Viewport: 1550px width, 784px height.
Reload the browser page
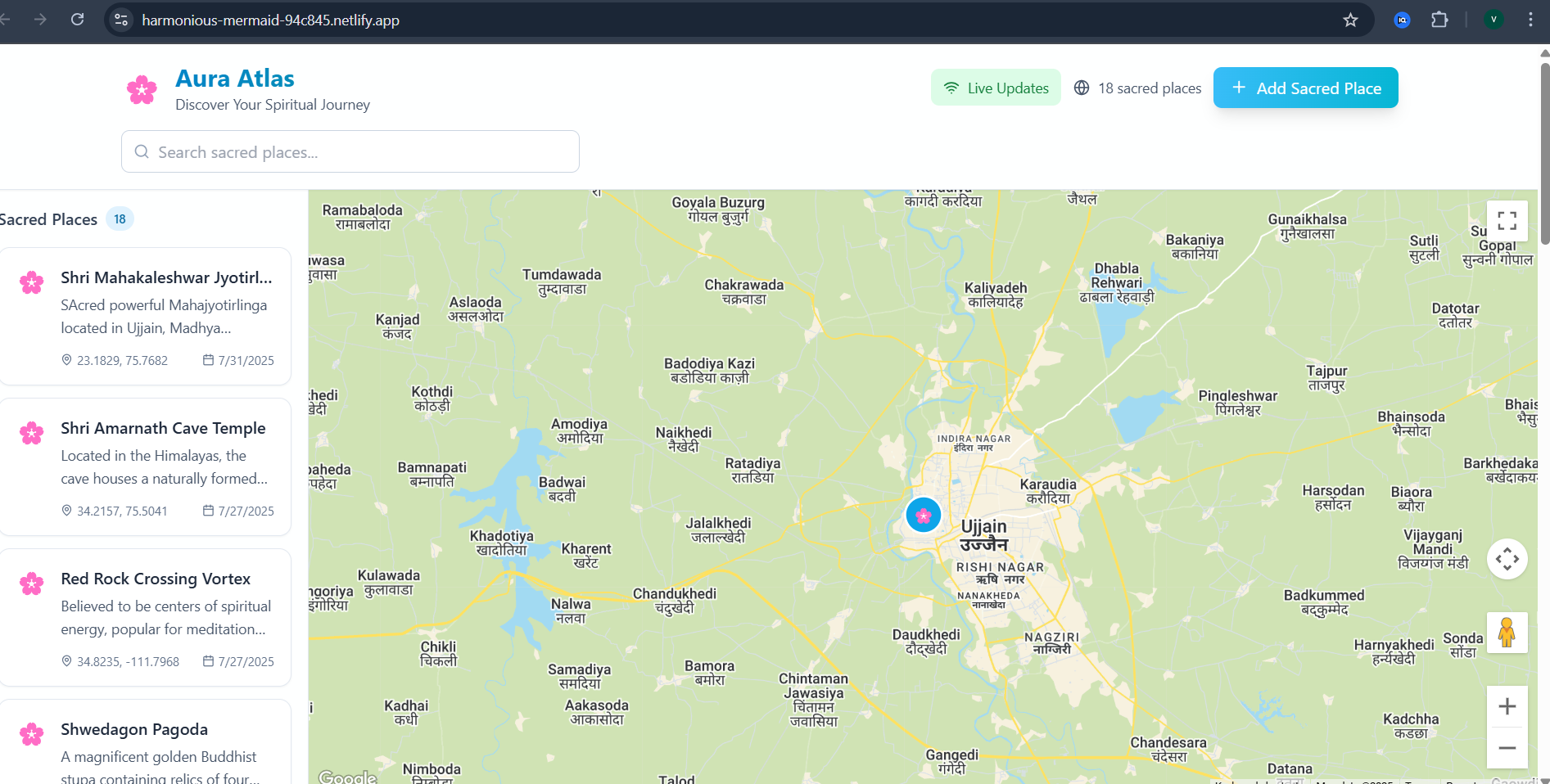tap(77, 20)
